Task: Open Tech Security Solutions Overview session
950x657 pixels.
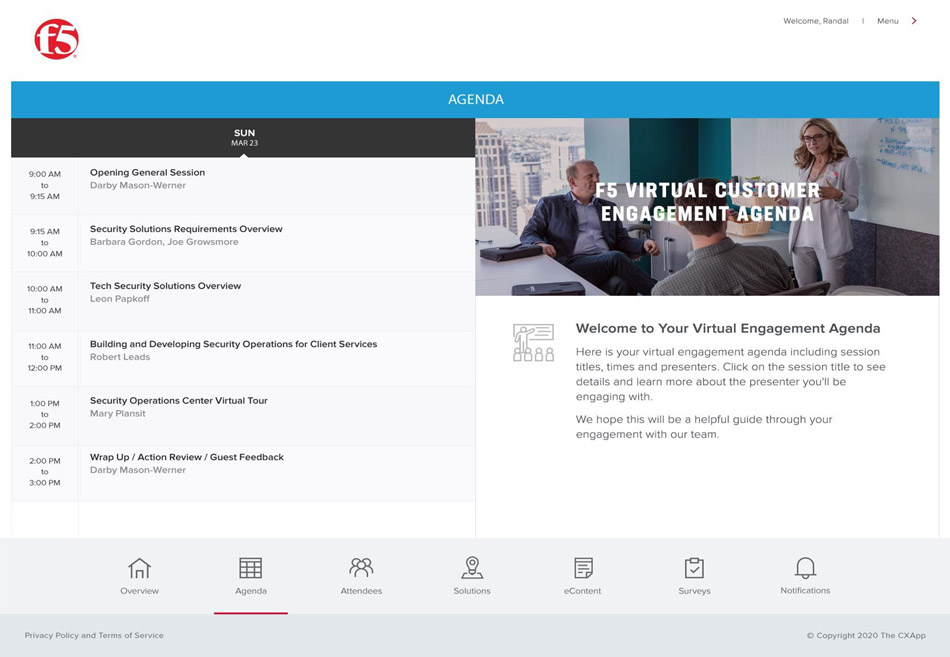Action: 165,286
